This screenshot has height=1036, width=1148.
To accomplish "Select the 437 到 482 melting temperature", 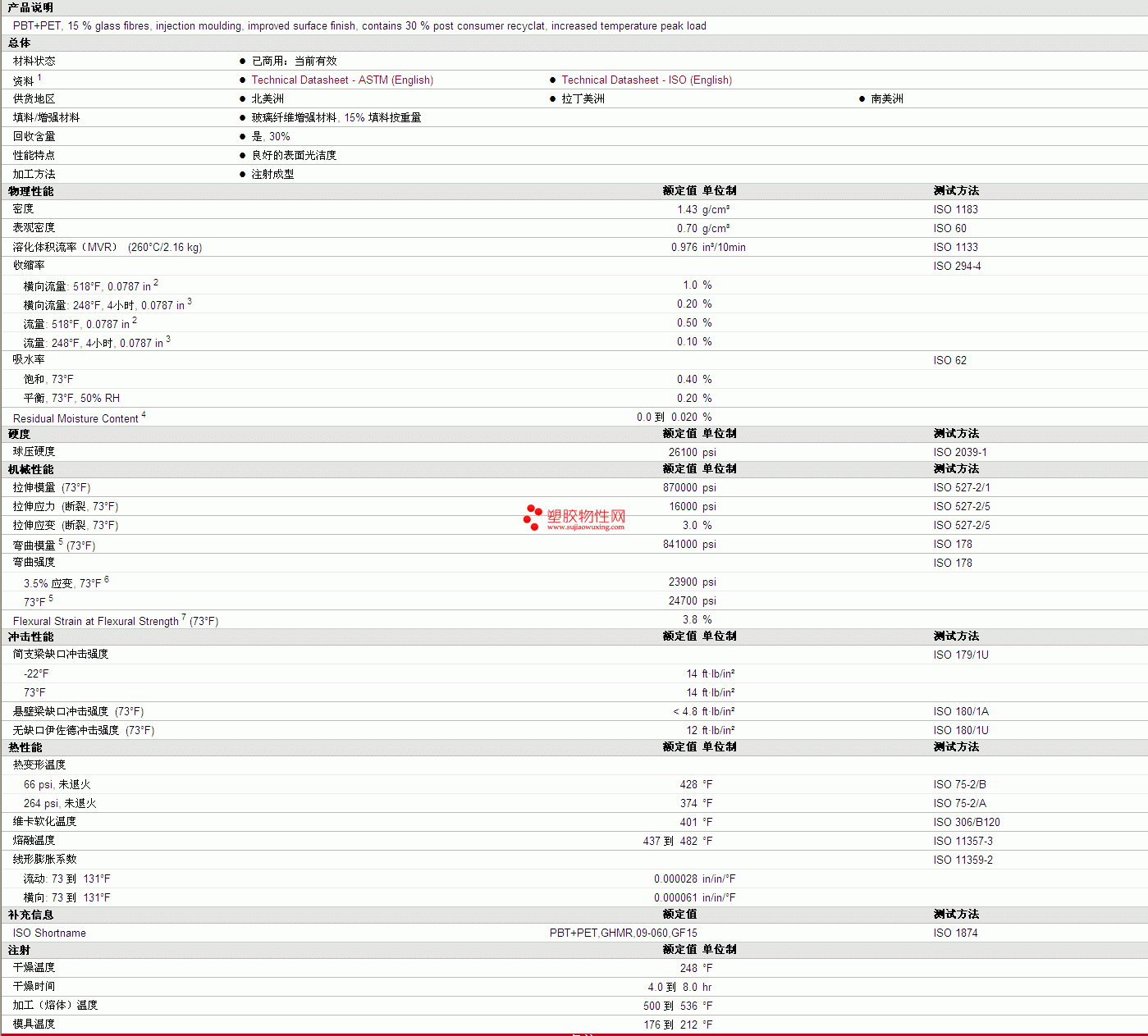I will point(670,841).
